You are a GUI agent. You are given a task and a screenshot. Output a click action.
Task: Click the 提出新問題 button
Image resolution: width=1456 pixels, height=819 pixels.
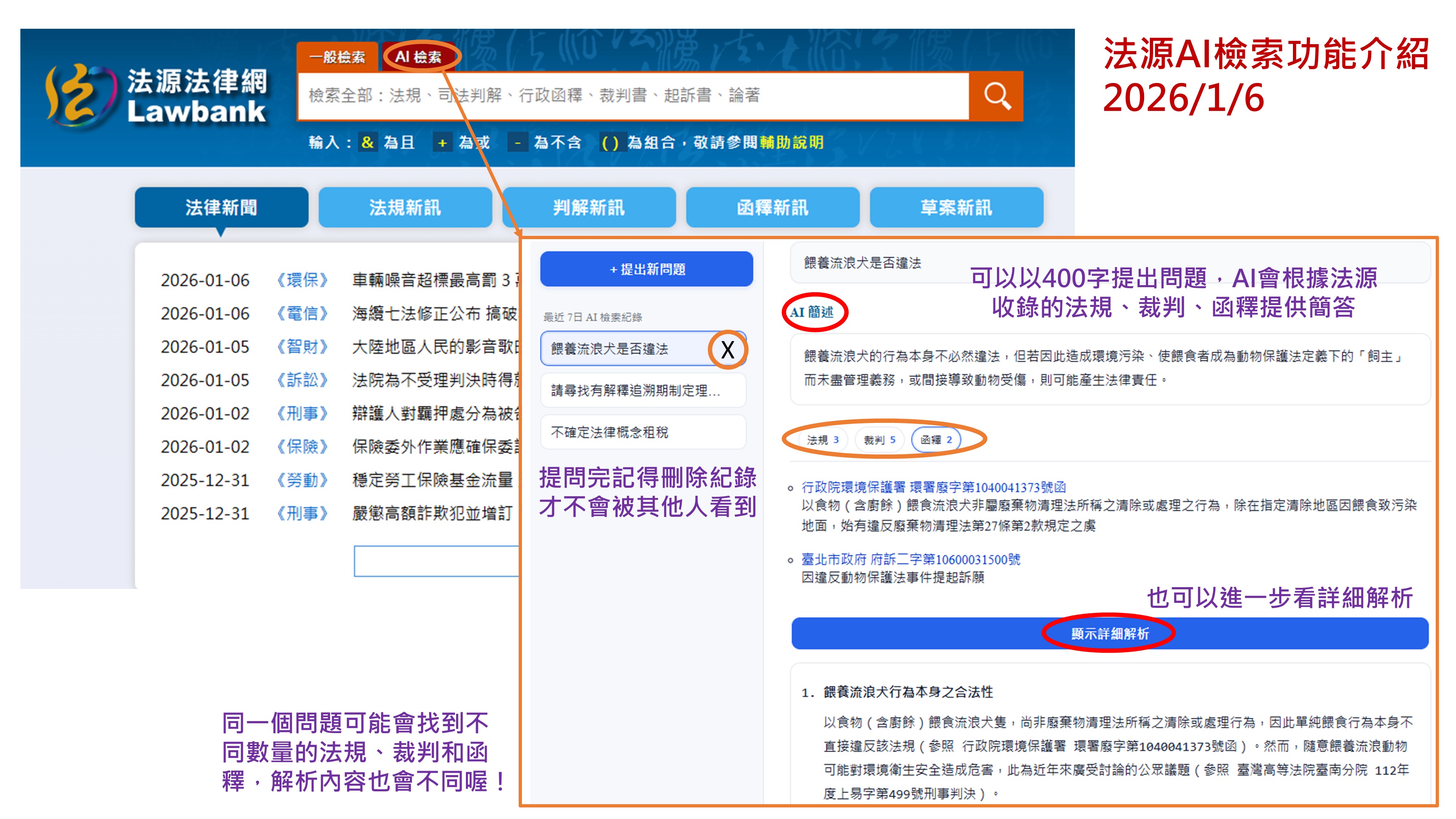(646, 270)
